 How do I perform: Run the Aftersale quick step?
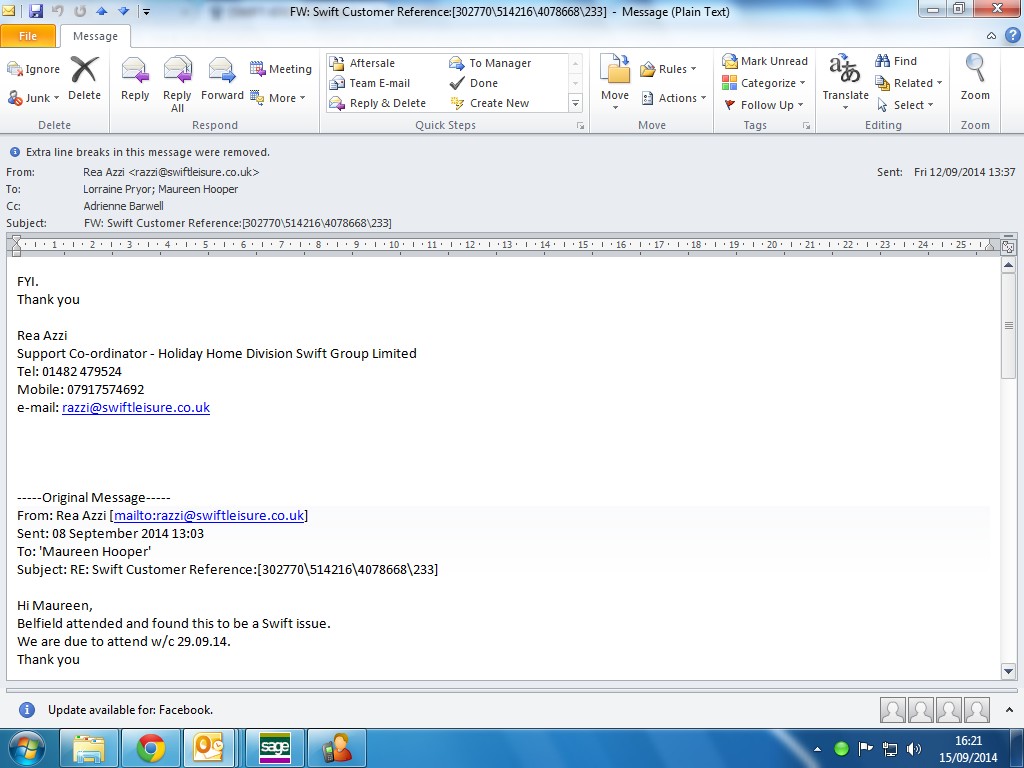click(x=362, y=63)
